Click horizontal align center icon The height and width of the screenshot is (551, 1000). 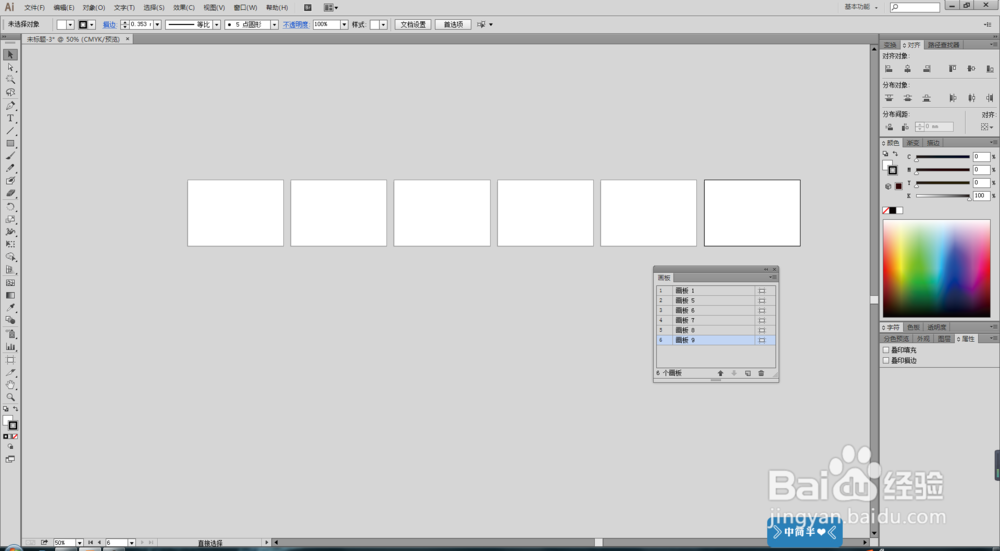(x=908, y=68)
